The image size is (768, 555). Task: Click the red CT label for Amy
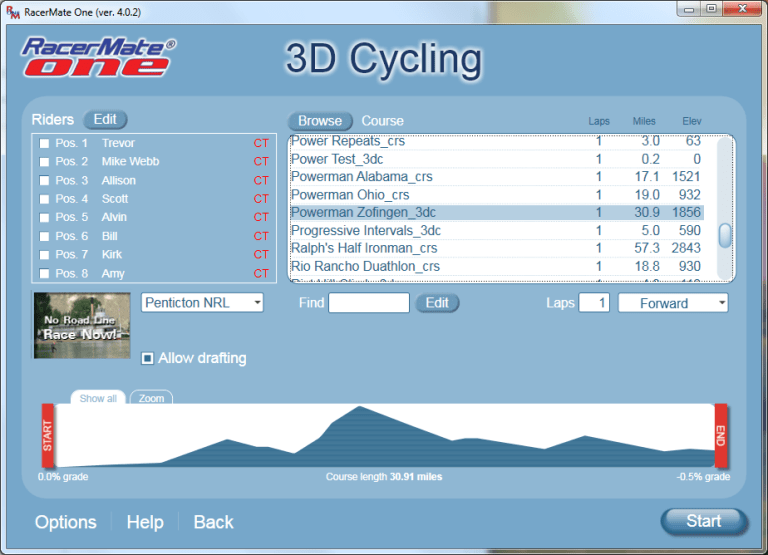click(261, 274)
